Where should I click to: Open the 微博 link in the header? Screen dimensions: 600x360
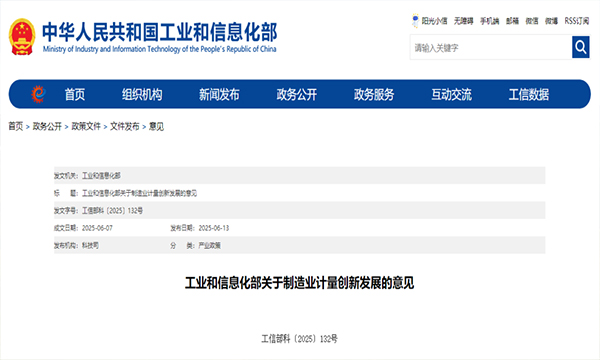click(x=551, y=21)
